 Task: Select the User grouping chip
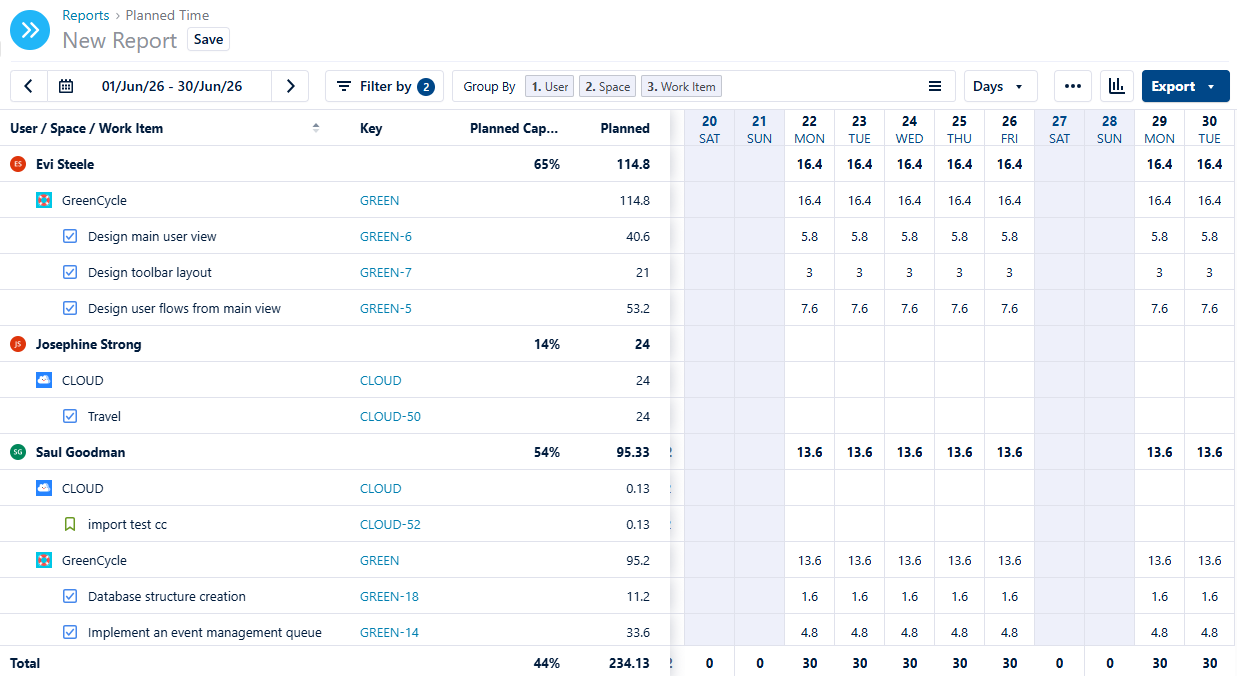click(550, 86)
